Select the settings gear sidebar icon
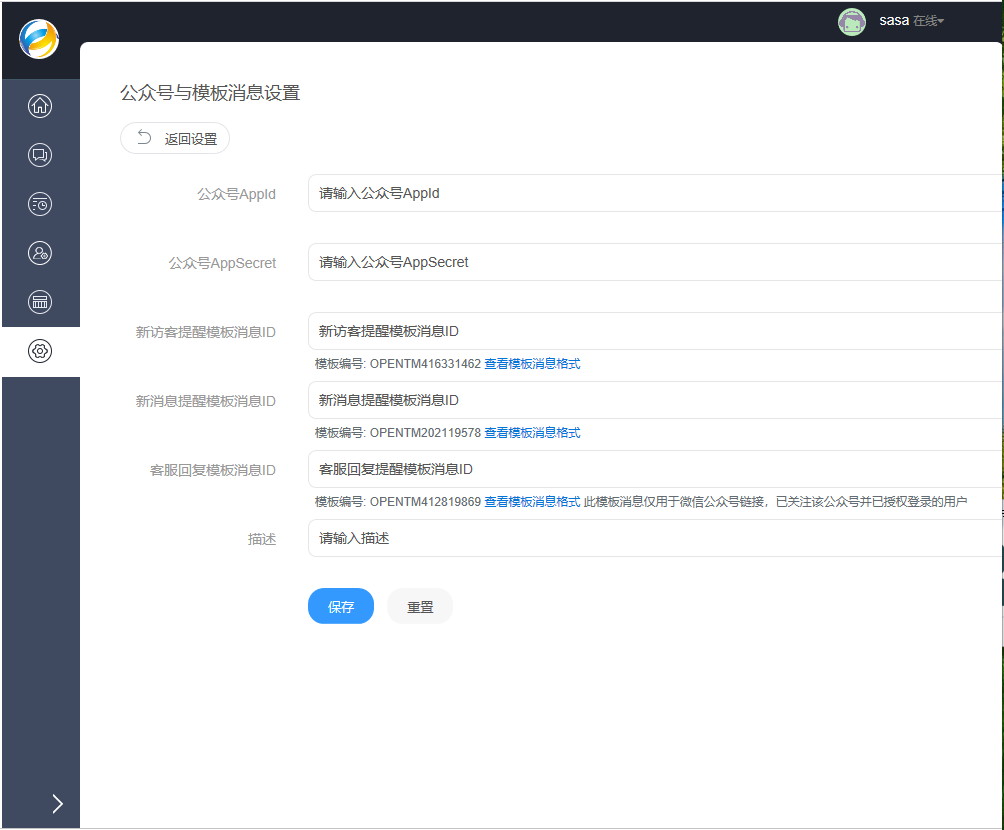 40,351
